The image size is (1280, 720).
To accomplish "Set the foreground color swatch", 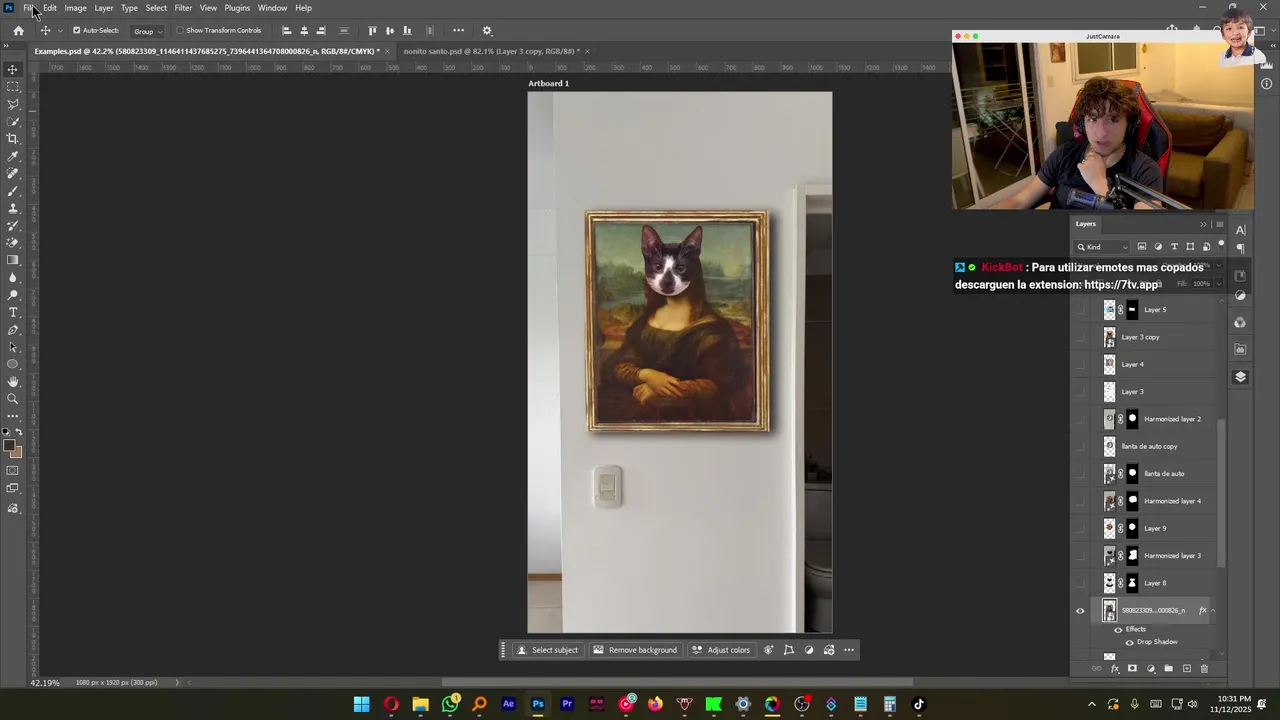I will 9,446.
